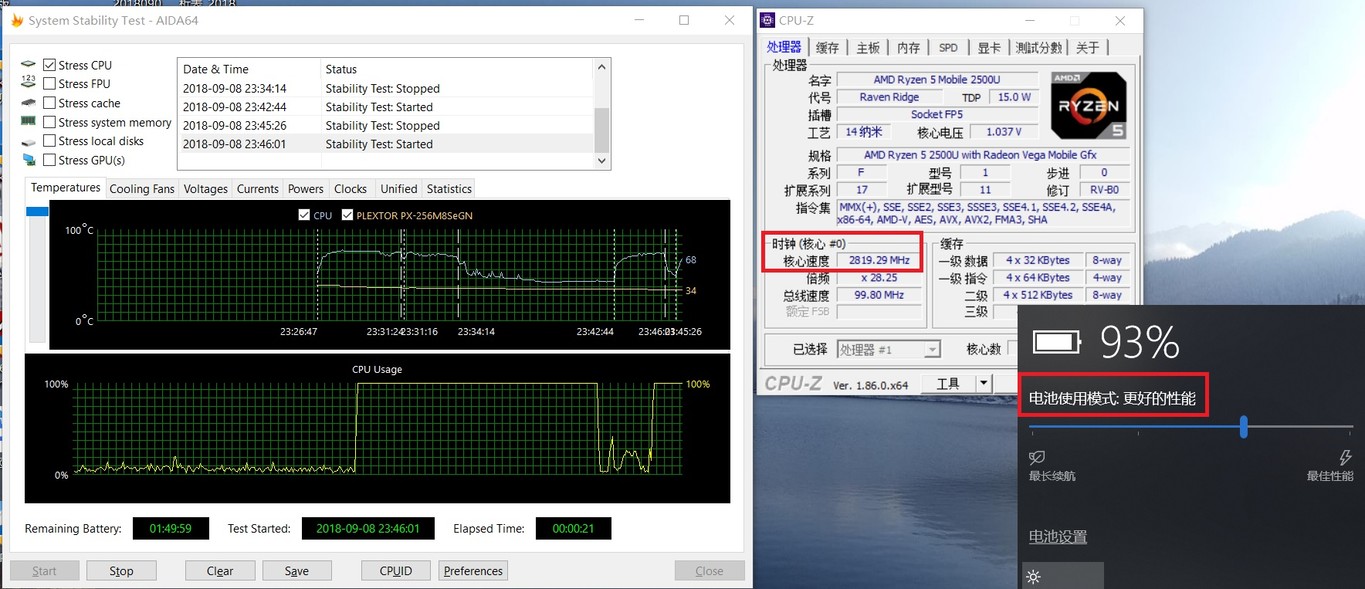Uncheck the Stress CPU checkbox
The width and height of the screenshot is (1365, 589).
click(x=49, y=65)
